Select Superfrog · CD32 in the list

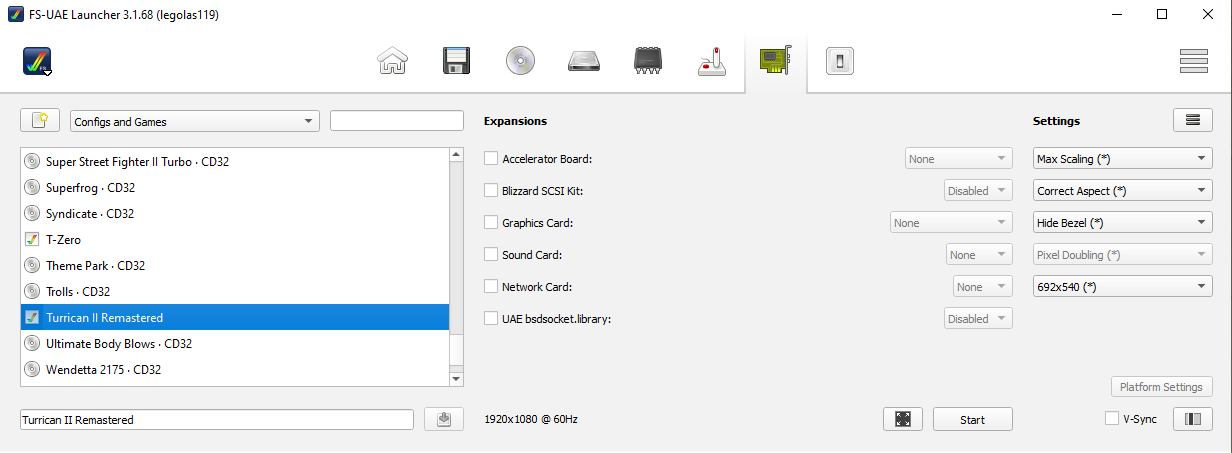pos(234,187)
